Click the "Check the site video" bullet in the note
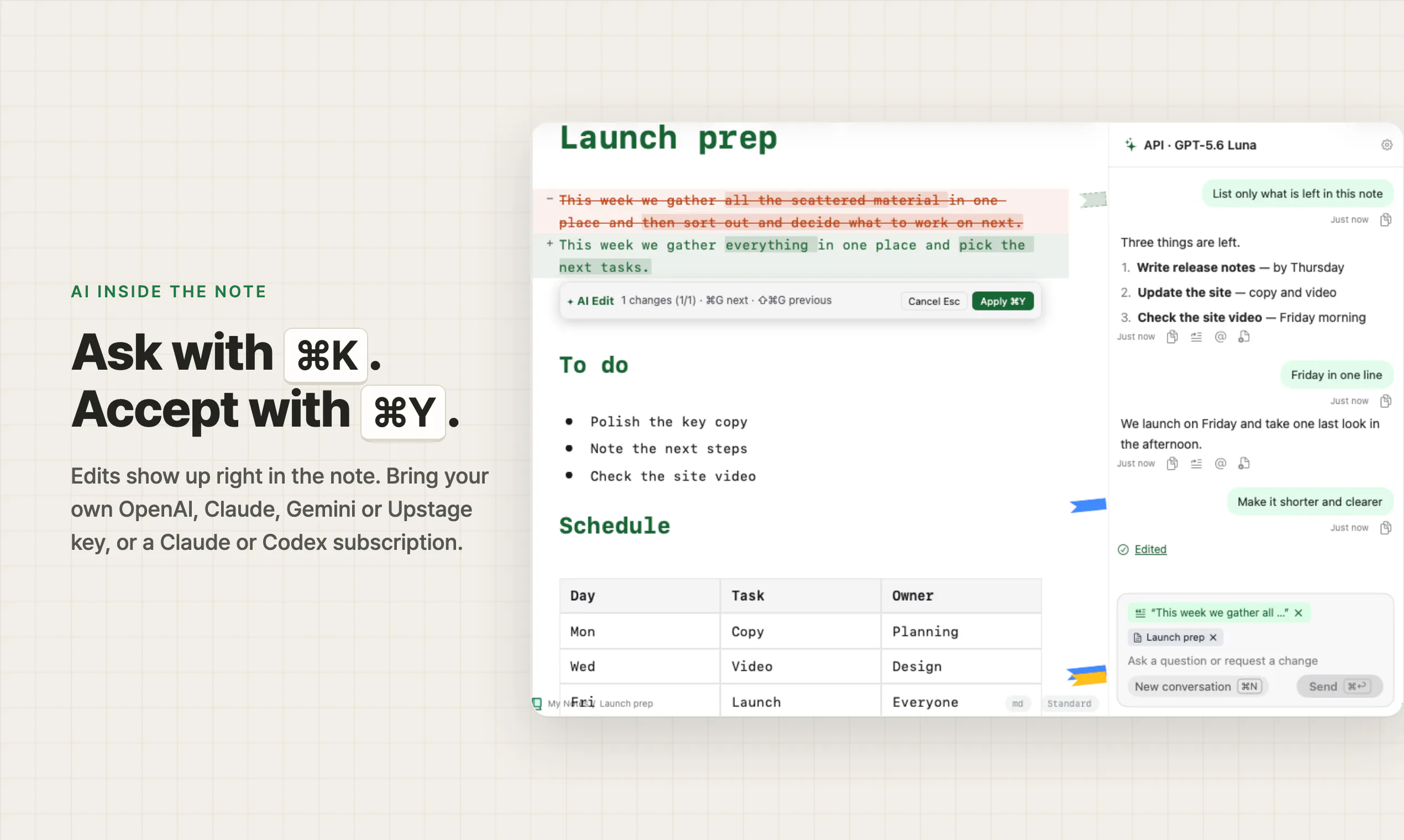 click(x=673, y=476)
